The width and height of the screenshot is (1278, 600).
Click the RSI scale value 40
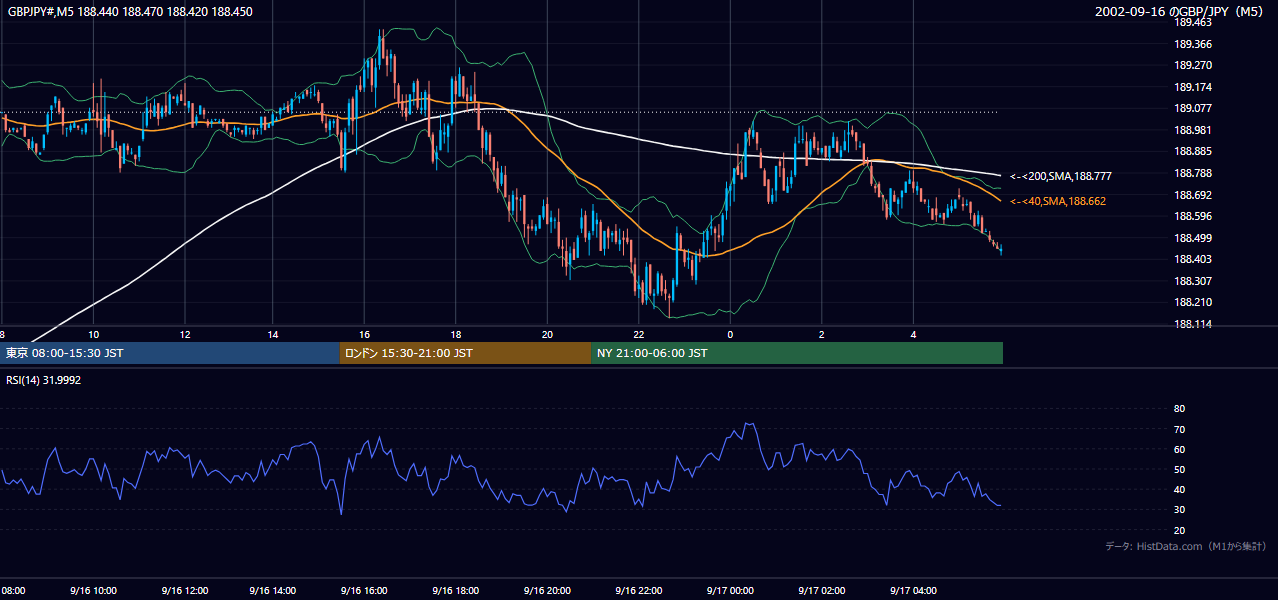1179,489
